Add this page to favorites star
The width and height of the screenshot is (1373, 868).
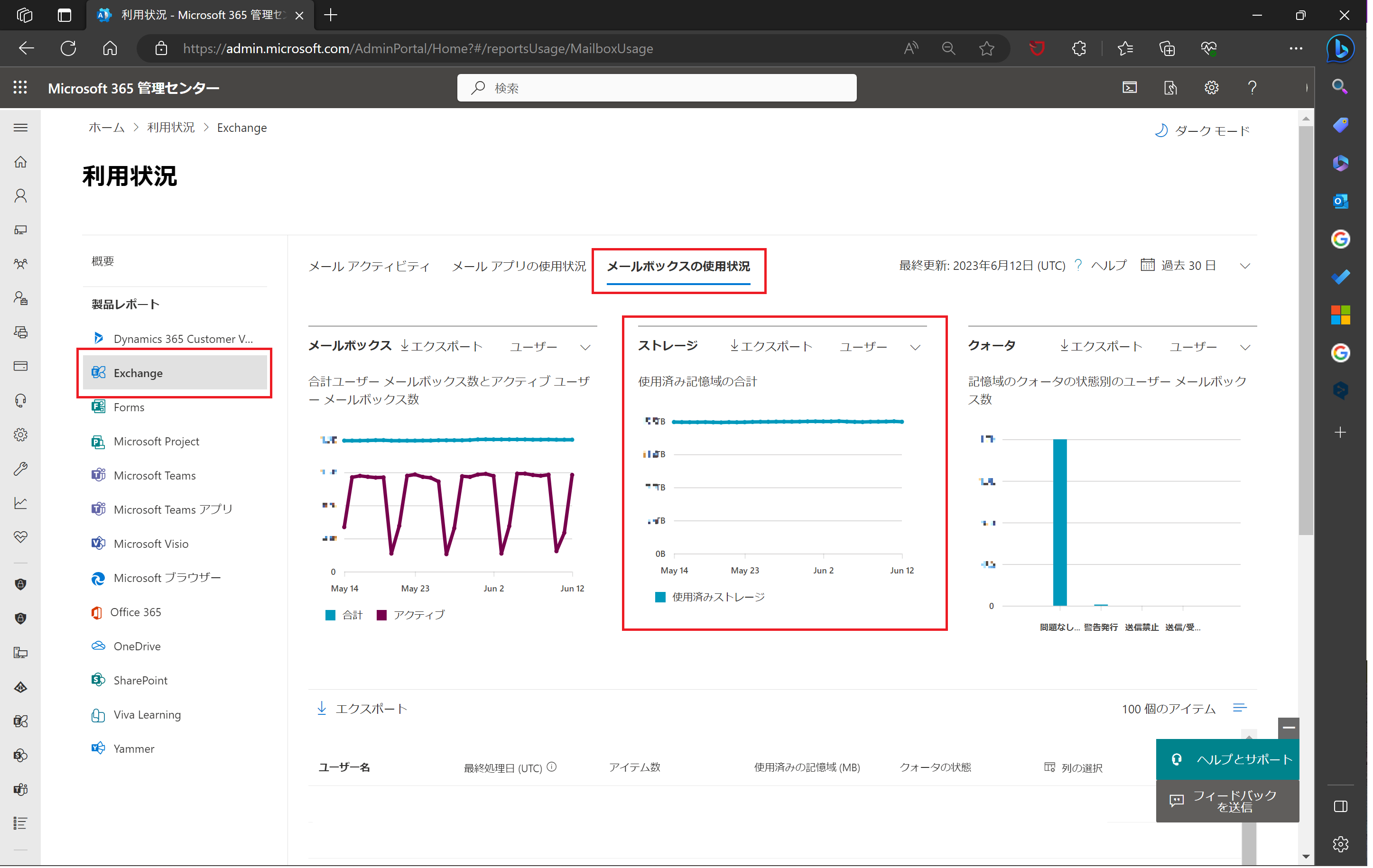pos(987,48)
